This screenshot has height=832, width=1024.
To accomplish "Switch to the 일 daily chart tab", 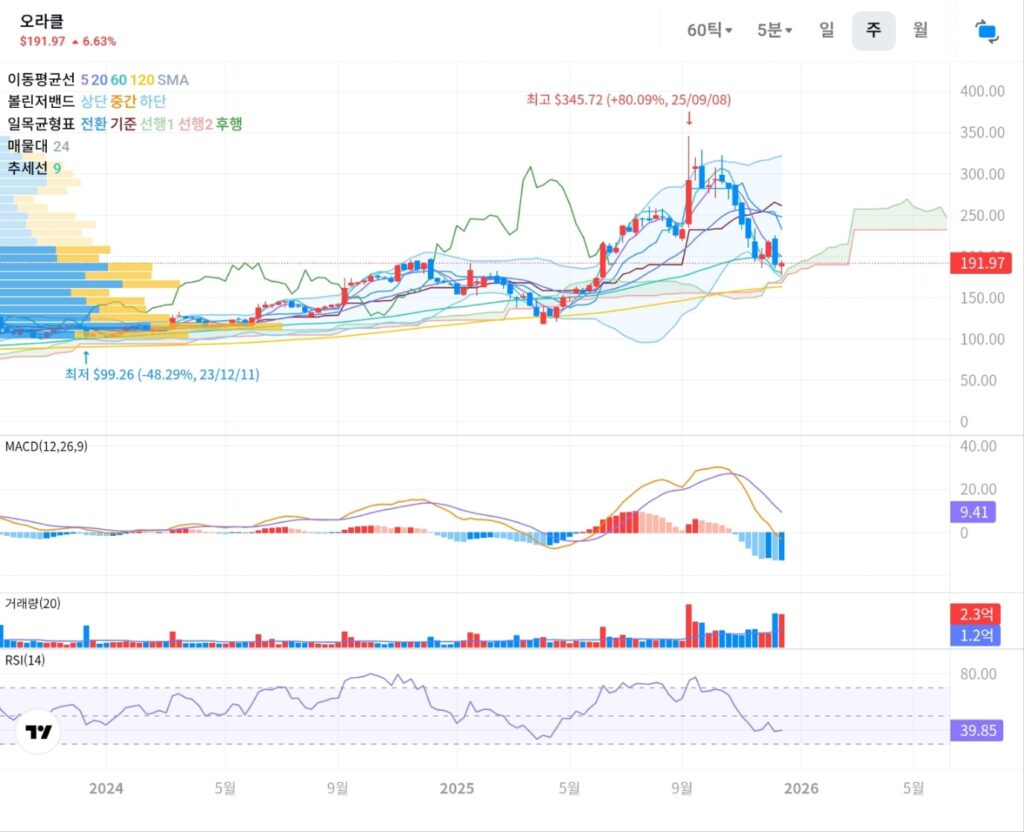I will point(826,31).
